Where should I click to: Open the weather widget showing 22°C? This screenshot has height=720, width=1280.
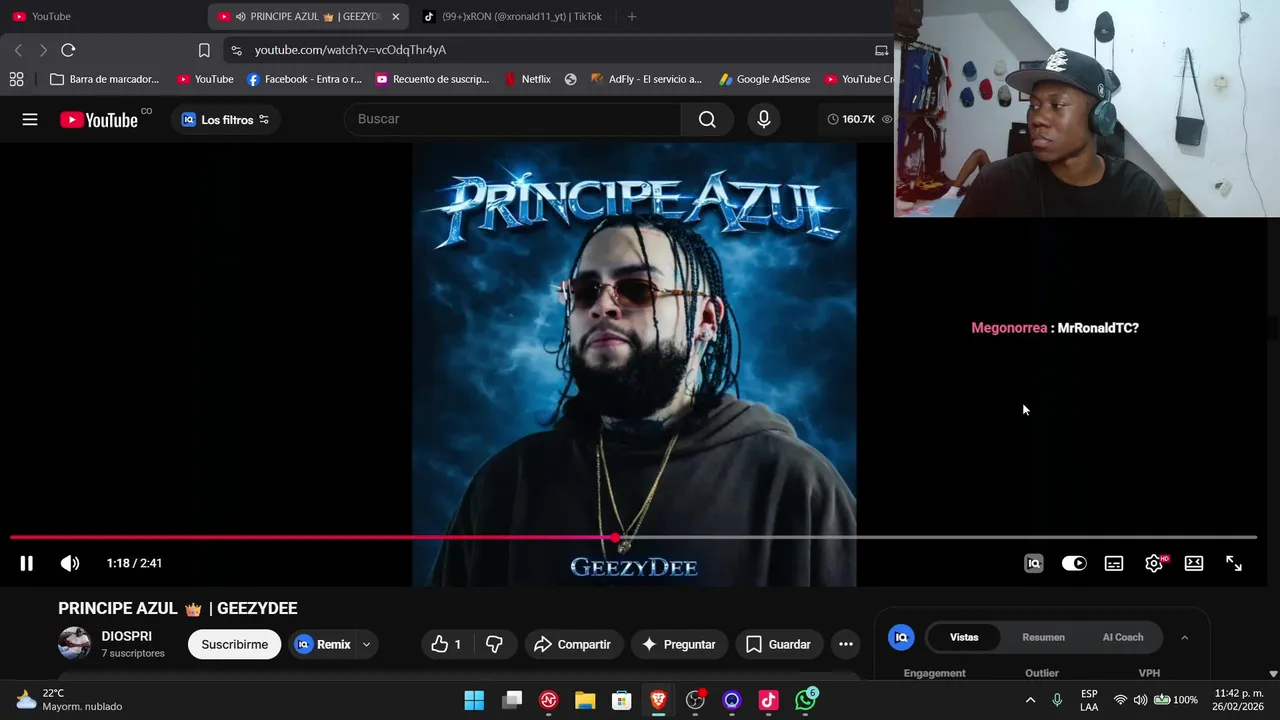(x=69, y=700)
